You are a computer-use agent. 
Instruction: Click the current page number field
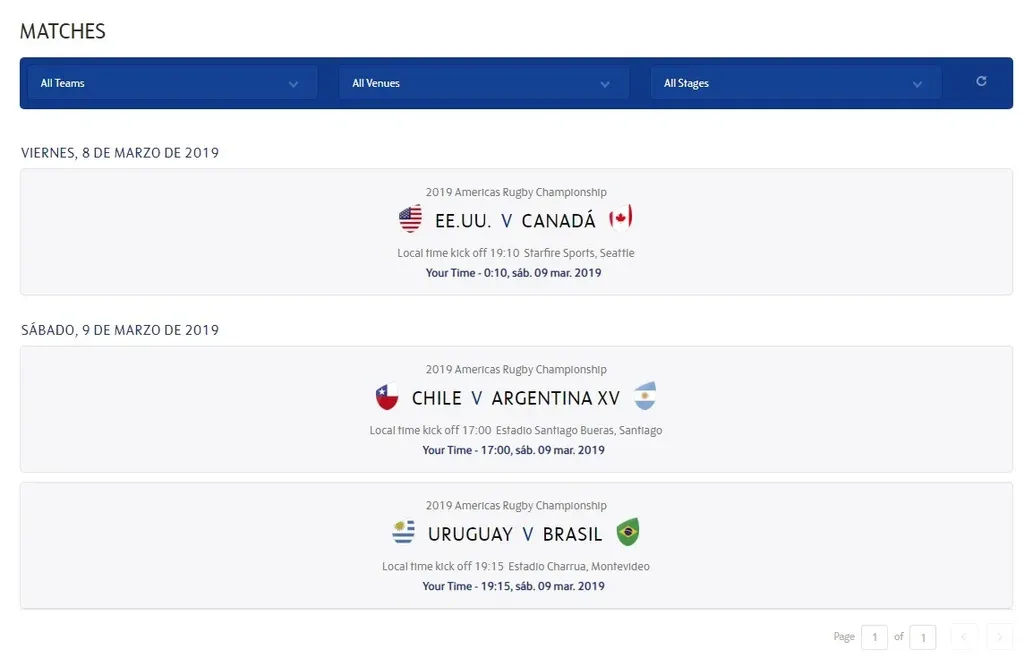(x=874, y=637)
